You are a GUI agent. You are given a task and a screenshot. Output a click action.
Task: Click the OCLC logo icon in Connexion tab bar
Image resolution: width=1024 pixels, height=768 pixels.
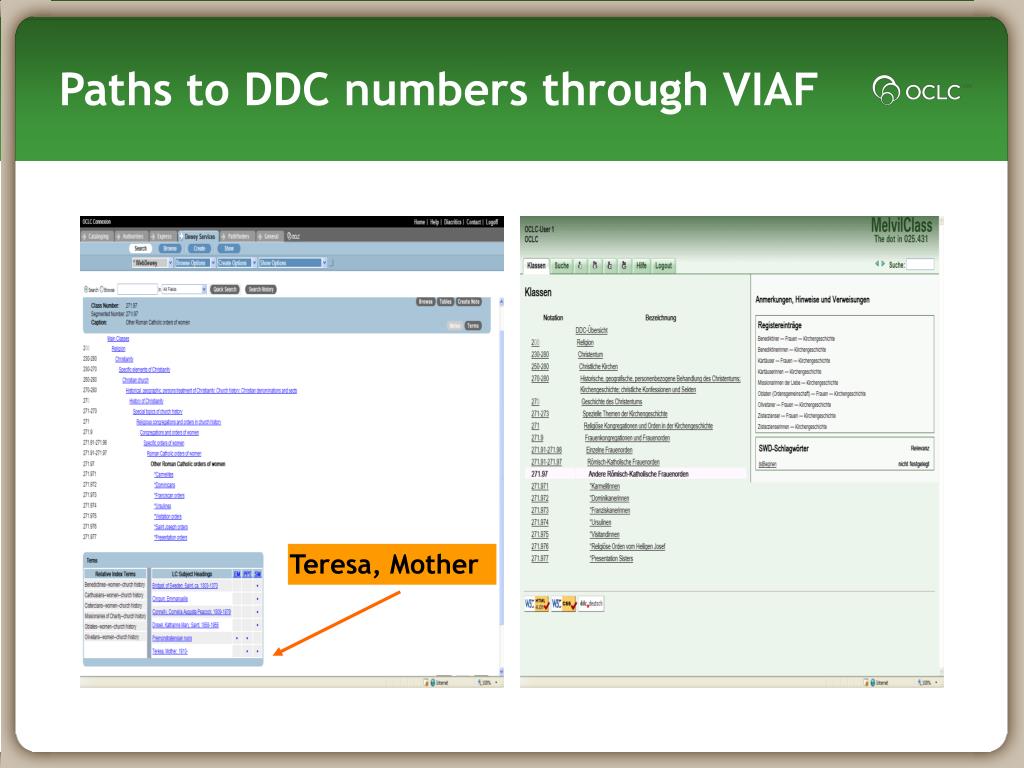(293, 236)
